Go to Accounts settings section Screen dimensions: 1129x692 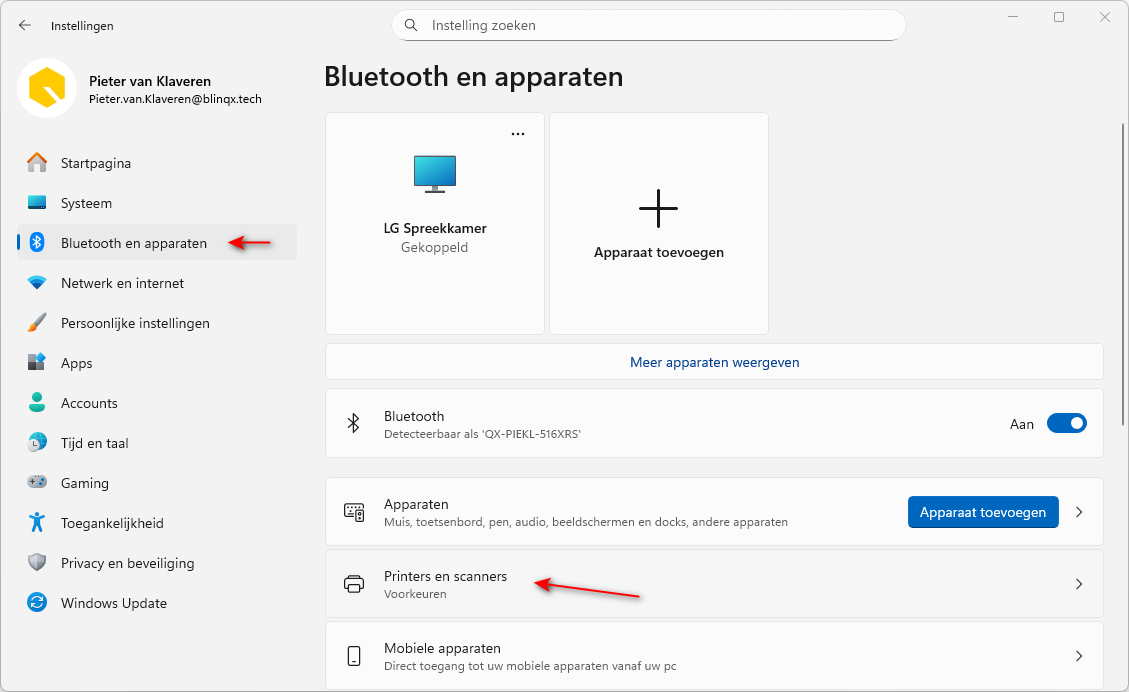89,403
